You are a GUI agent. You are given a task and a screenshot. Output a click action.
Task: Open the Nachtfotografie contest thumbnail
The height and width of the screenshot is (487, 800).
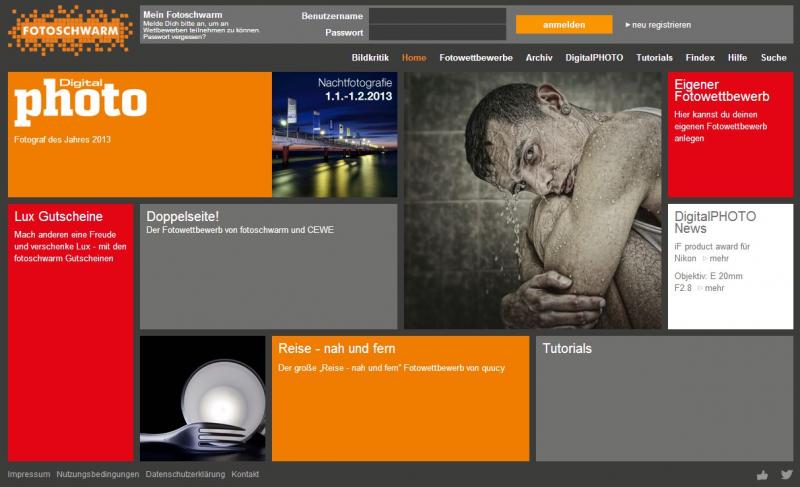click(334, 135)
